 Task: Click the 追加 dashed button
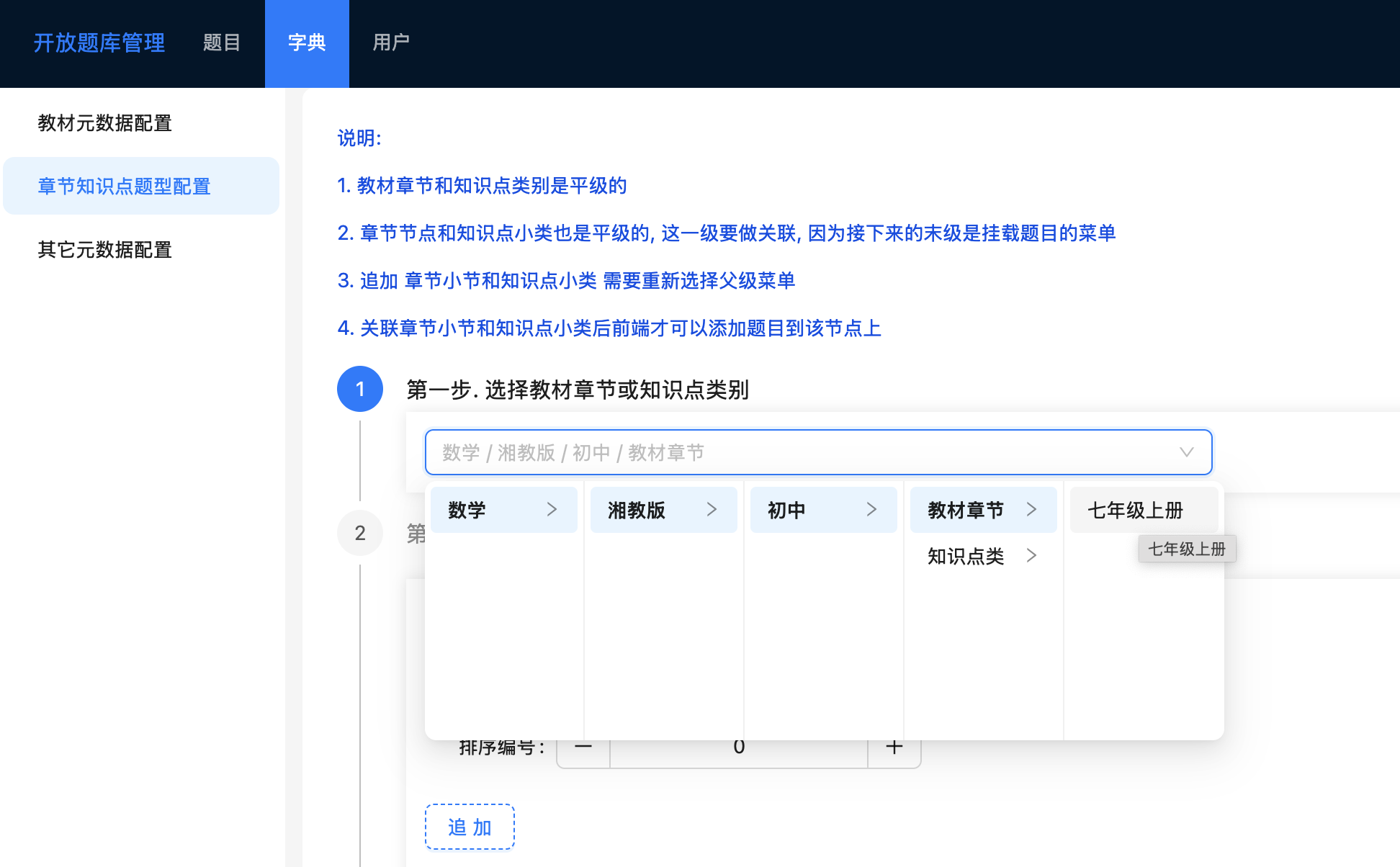coord(470,827)
